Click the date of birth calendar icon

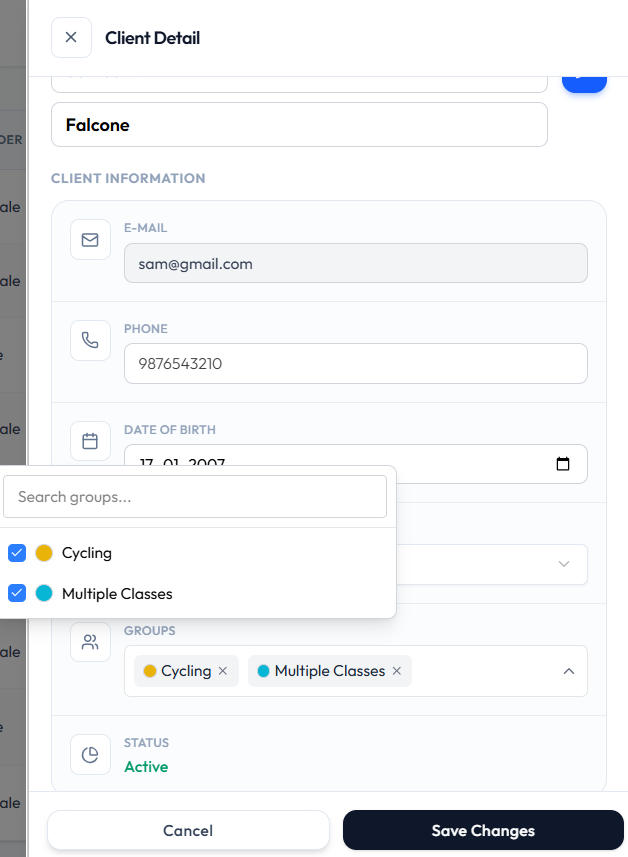pos(90,441)
